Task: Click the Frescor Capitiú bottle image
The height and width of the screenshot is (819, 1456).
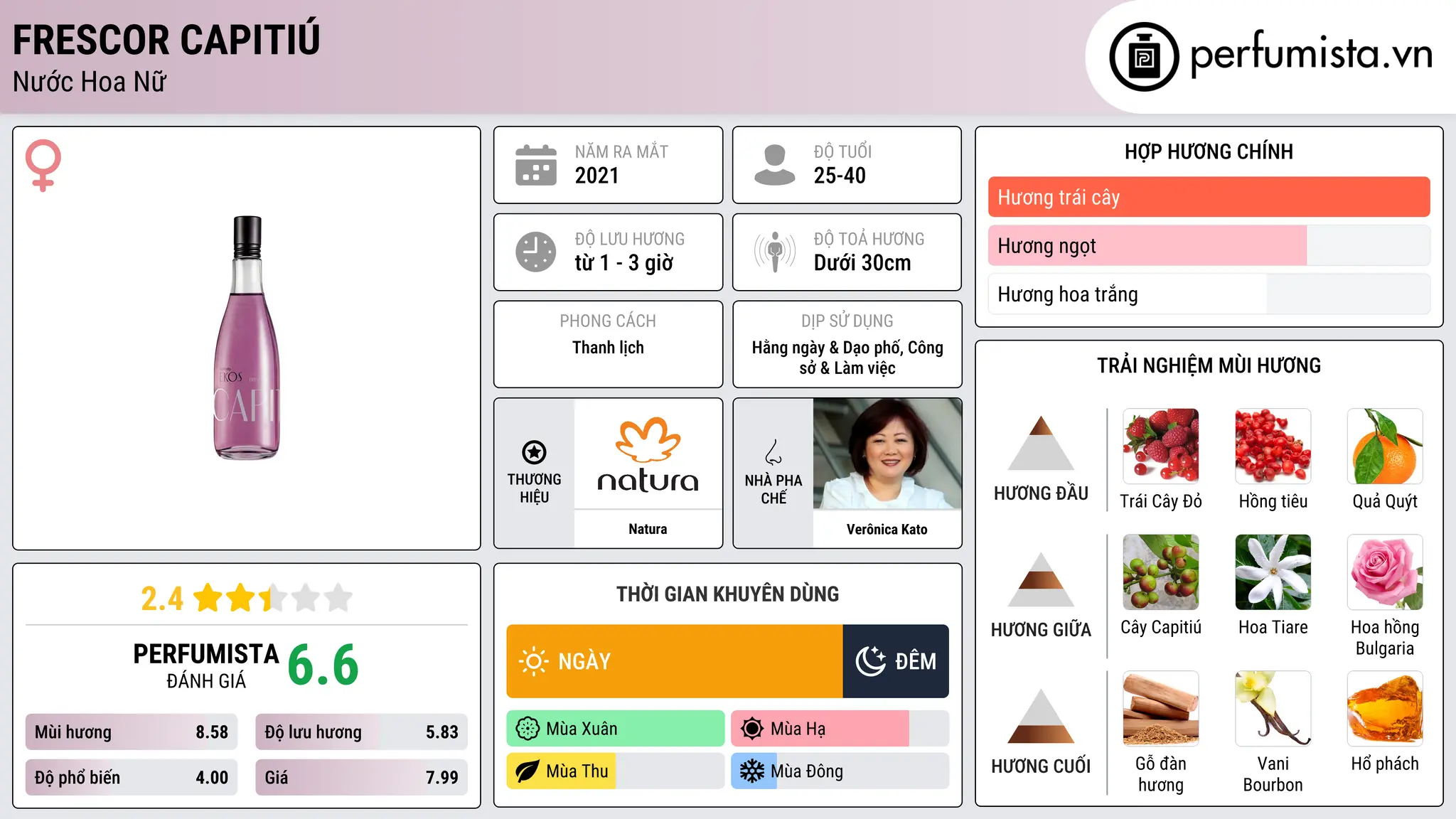Action: coord(247,338)
